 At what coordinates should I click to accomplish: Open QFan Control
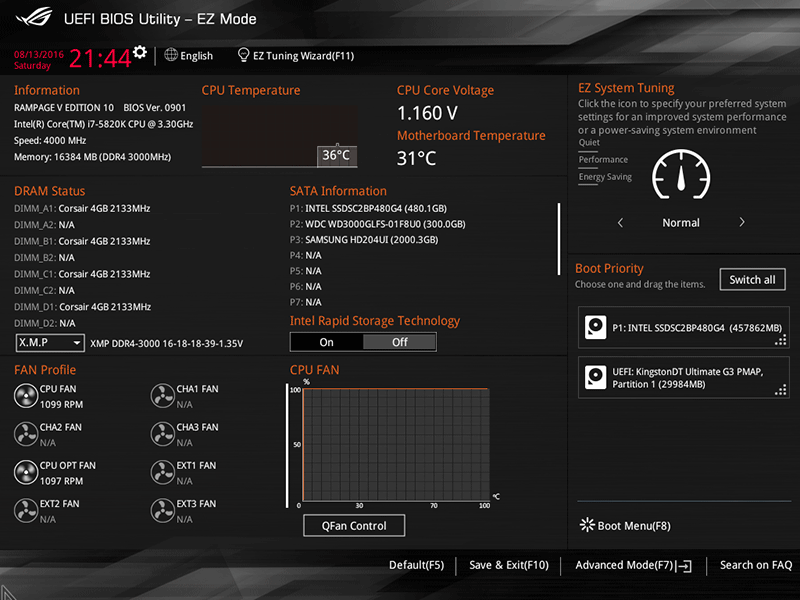coord(354,525)
